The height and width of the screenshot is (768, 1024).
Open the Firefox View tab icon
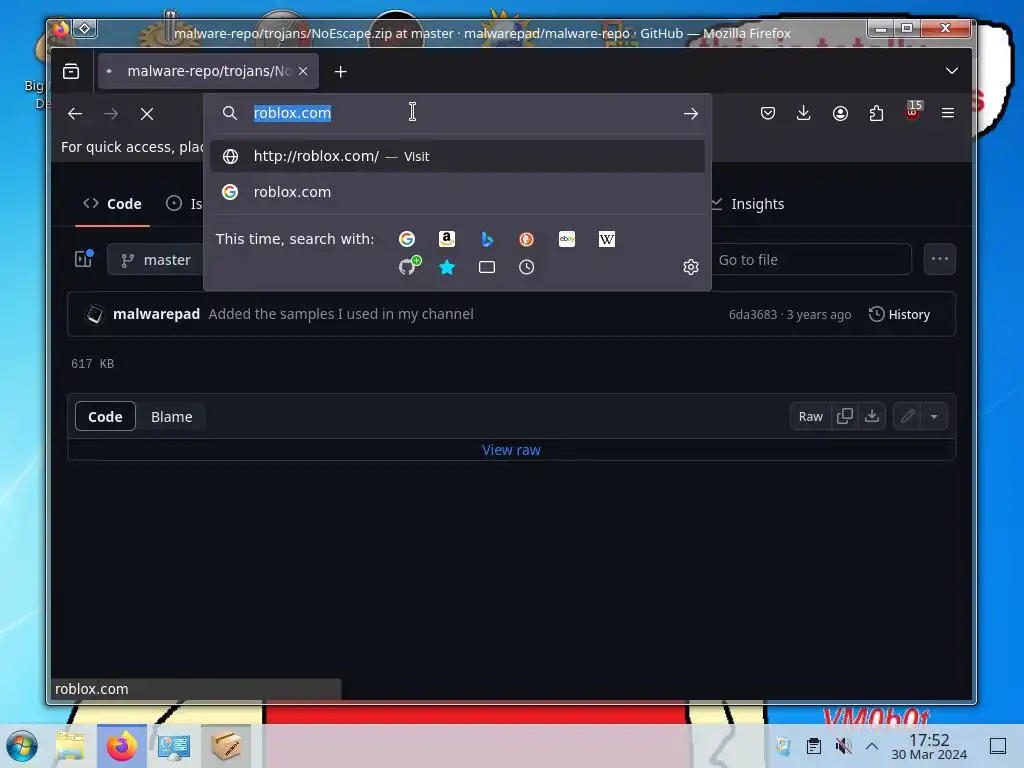click(71, 71)
